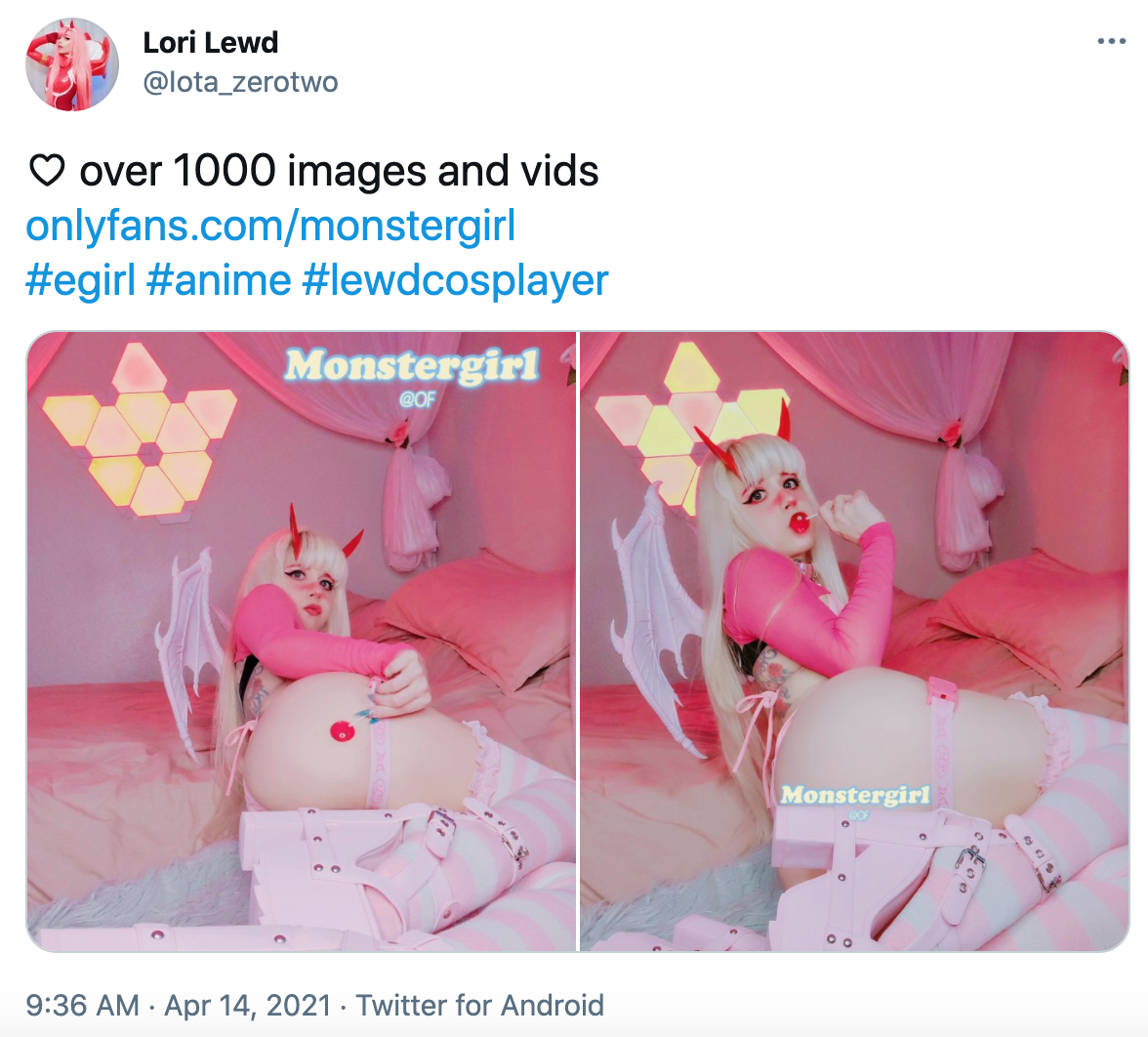Screen dimensions: 1148x1037
Task: Click the 9:36 AM timestamp
Action: pyautogui.click(x=83, y=1005)
